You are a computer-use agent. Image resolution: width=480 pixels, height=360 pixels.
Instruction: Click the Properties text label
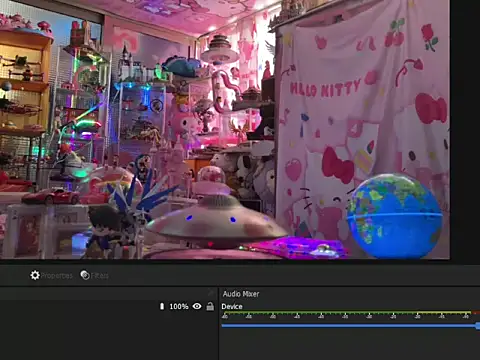pyautogui.click(x=57, y=276)
